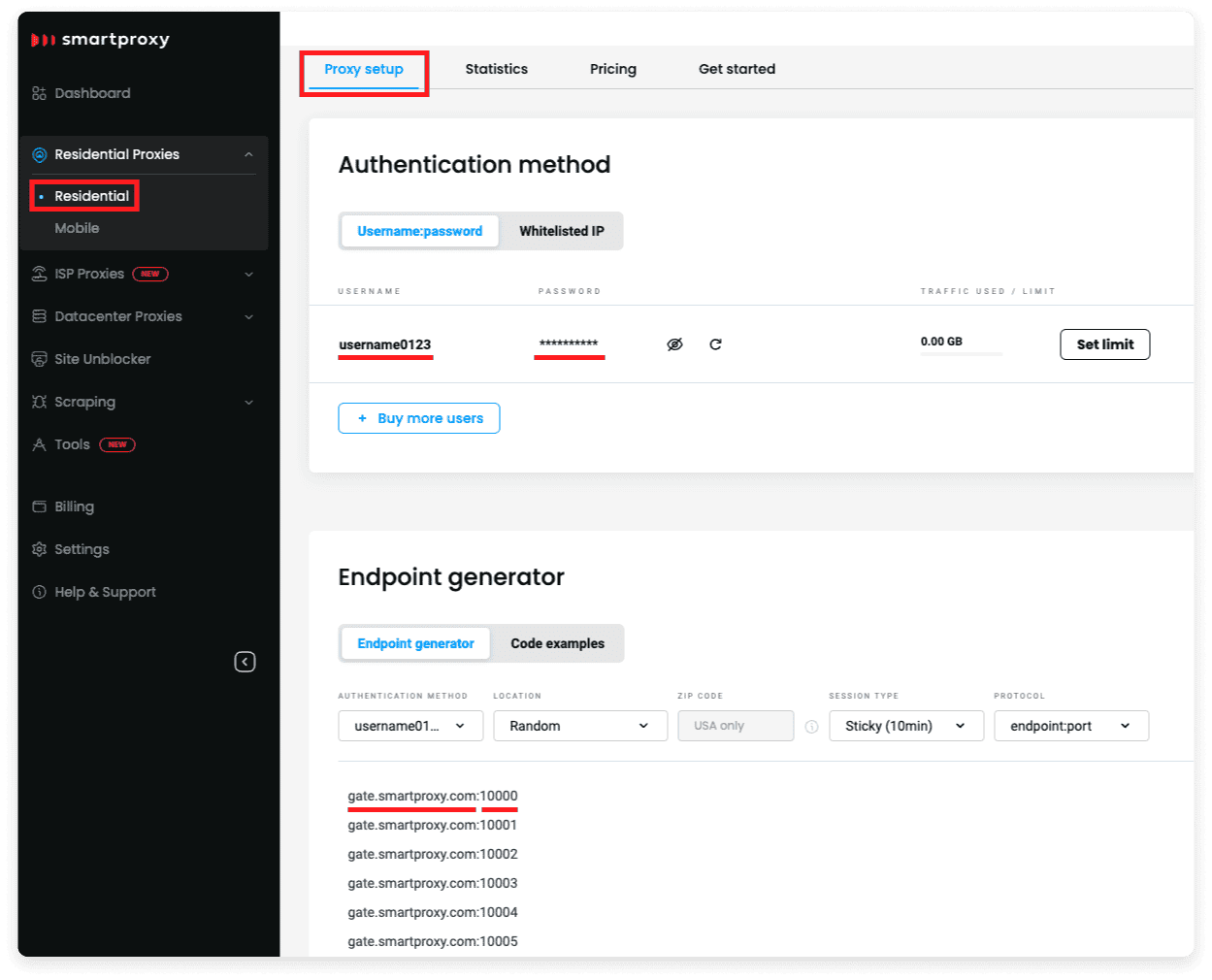Click Buy more users button
1212x980 pixels.
click(418, 418)
